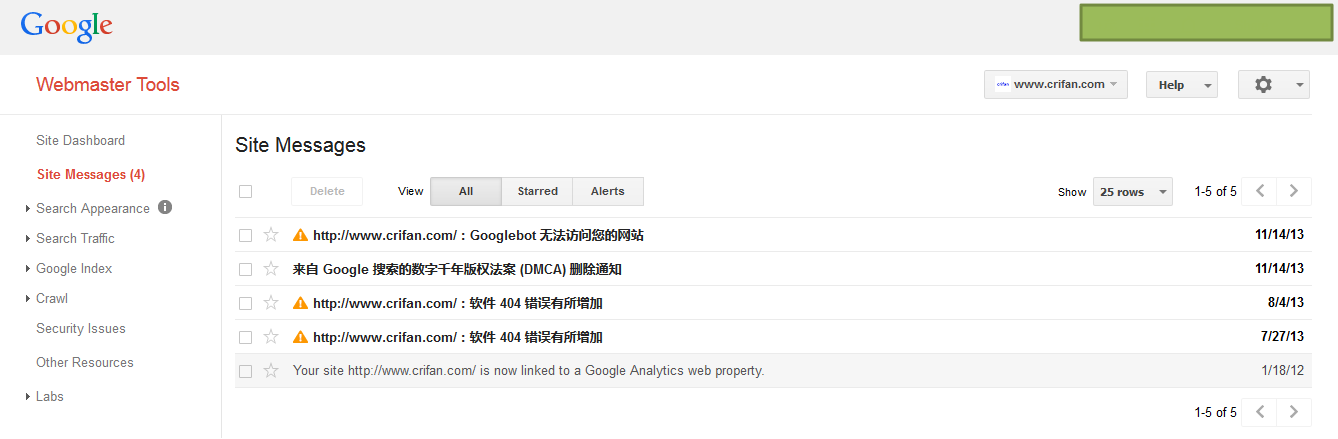The height and width of the screenshot is (439, 1338).
Task: Open the www.crifan.com site dropdown
Action: pyautogui.click(x=1055, y=85)
